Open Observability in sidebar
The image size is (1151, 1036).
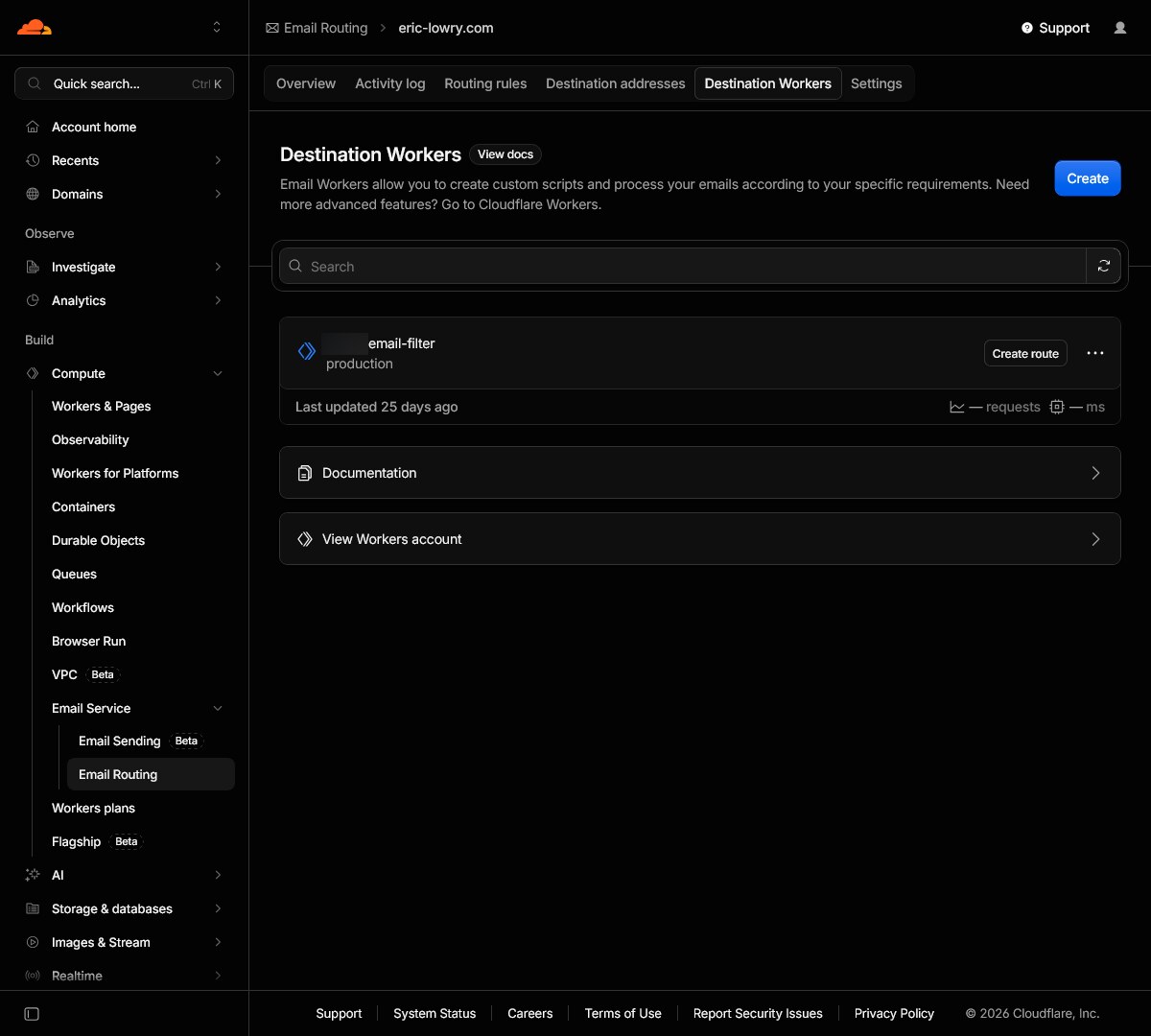90,439
